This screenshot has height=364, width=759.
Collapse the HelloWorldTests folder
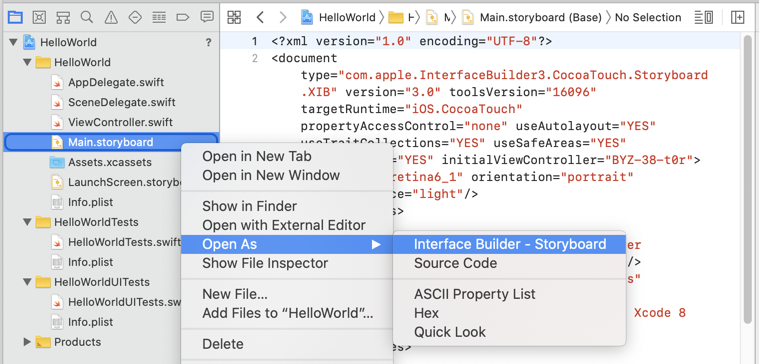pos(27,222)
